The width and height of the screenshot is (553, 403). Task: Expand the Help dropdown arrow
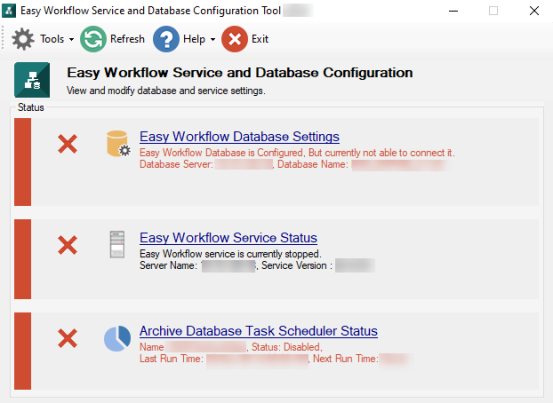point(213,39)
